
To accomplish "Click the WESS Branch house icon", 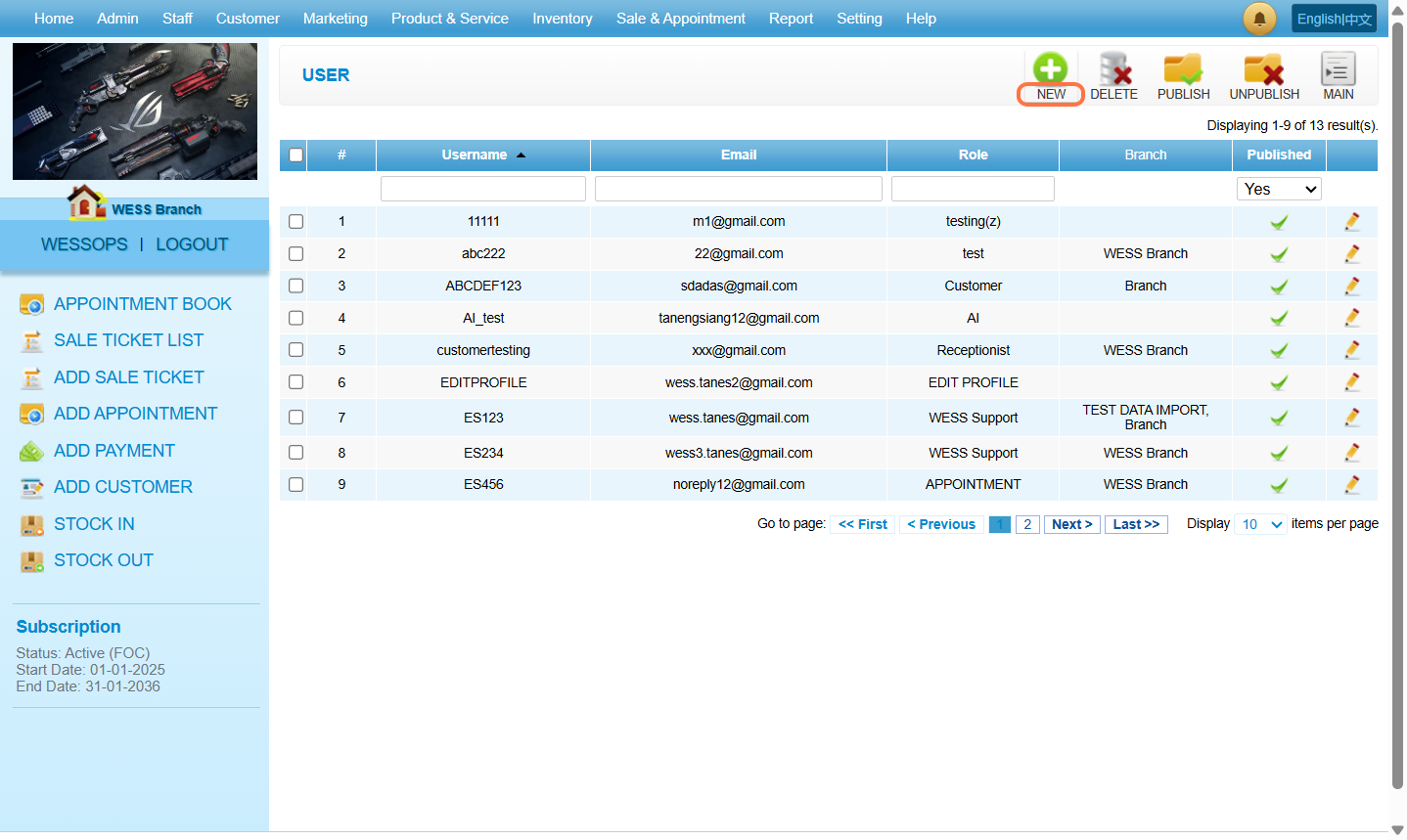I will tap(86, 202).
